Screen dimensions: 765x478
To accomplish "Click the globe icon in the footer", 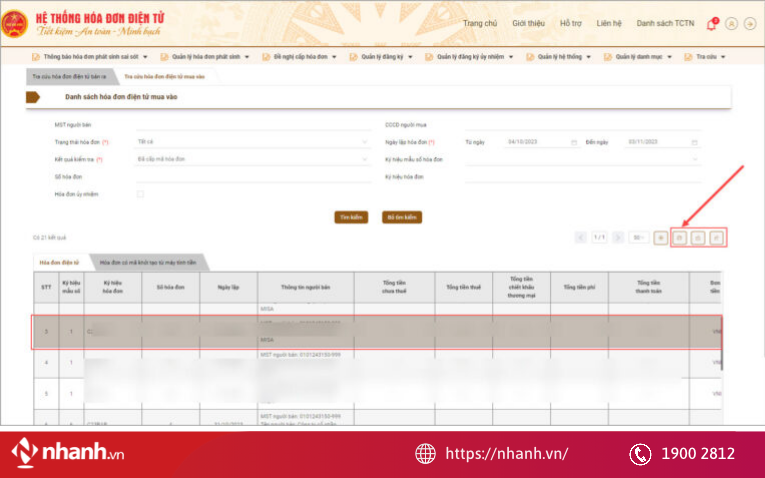I will (x=425, y=454).
